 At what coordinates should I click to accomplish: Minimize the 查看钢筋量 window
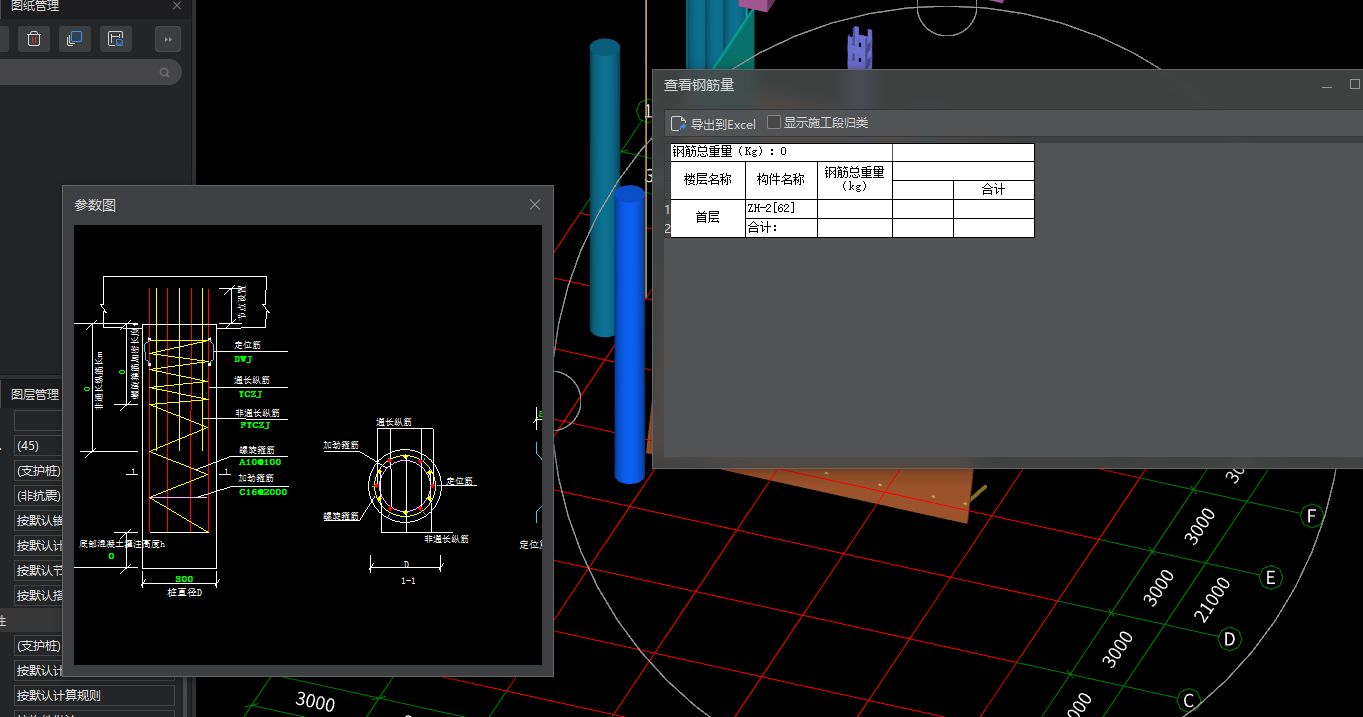coord(1327,86)
